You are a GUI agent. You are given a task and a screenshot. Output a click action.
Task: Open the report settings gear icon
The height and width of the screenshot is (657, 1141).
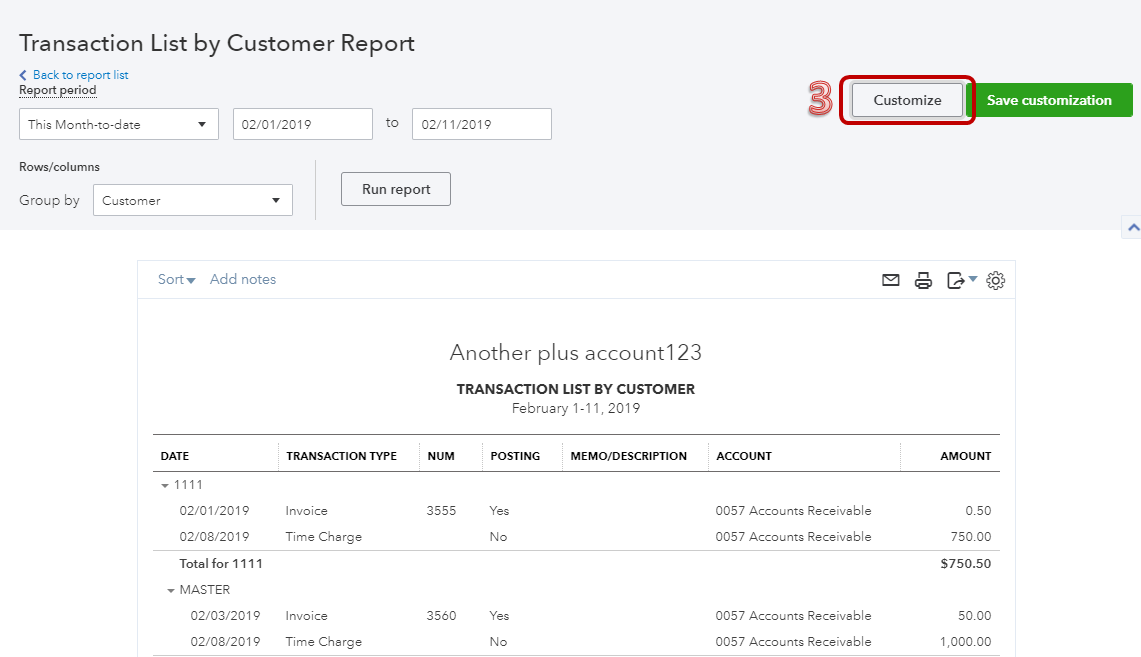point(995,280)
